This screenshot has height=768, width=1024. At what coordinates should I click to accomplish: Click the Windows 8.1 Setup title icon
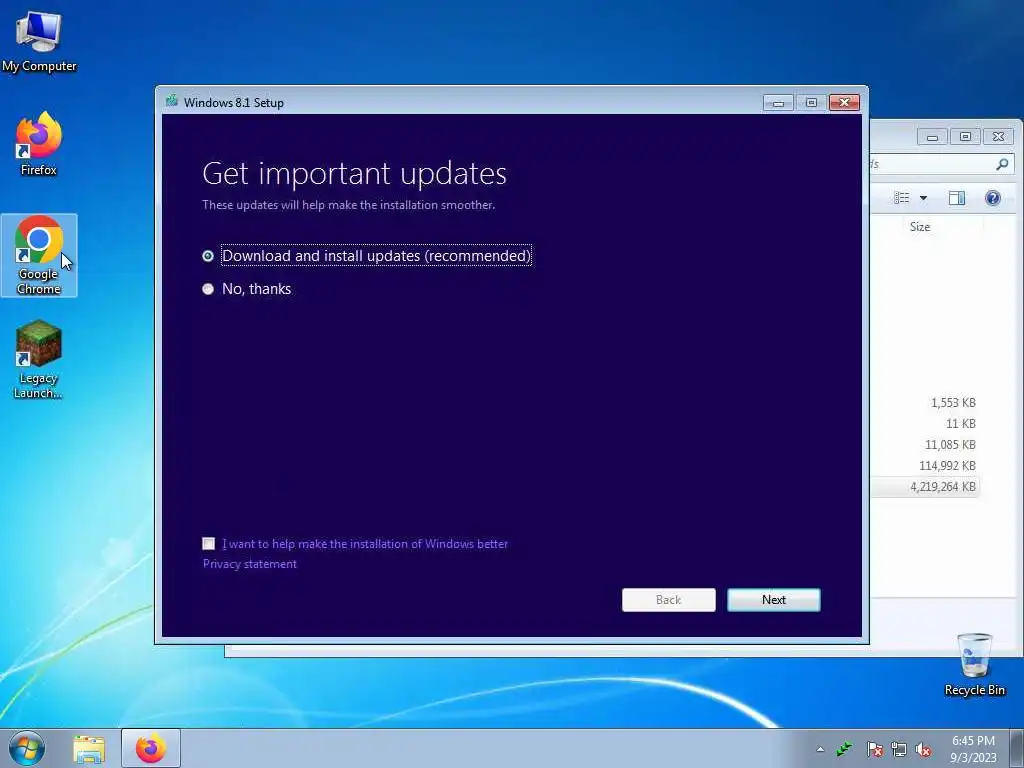coord(172,101)
